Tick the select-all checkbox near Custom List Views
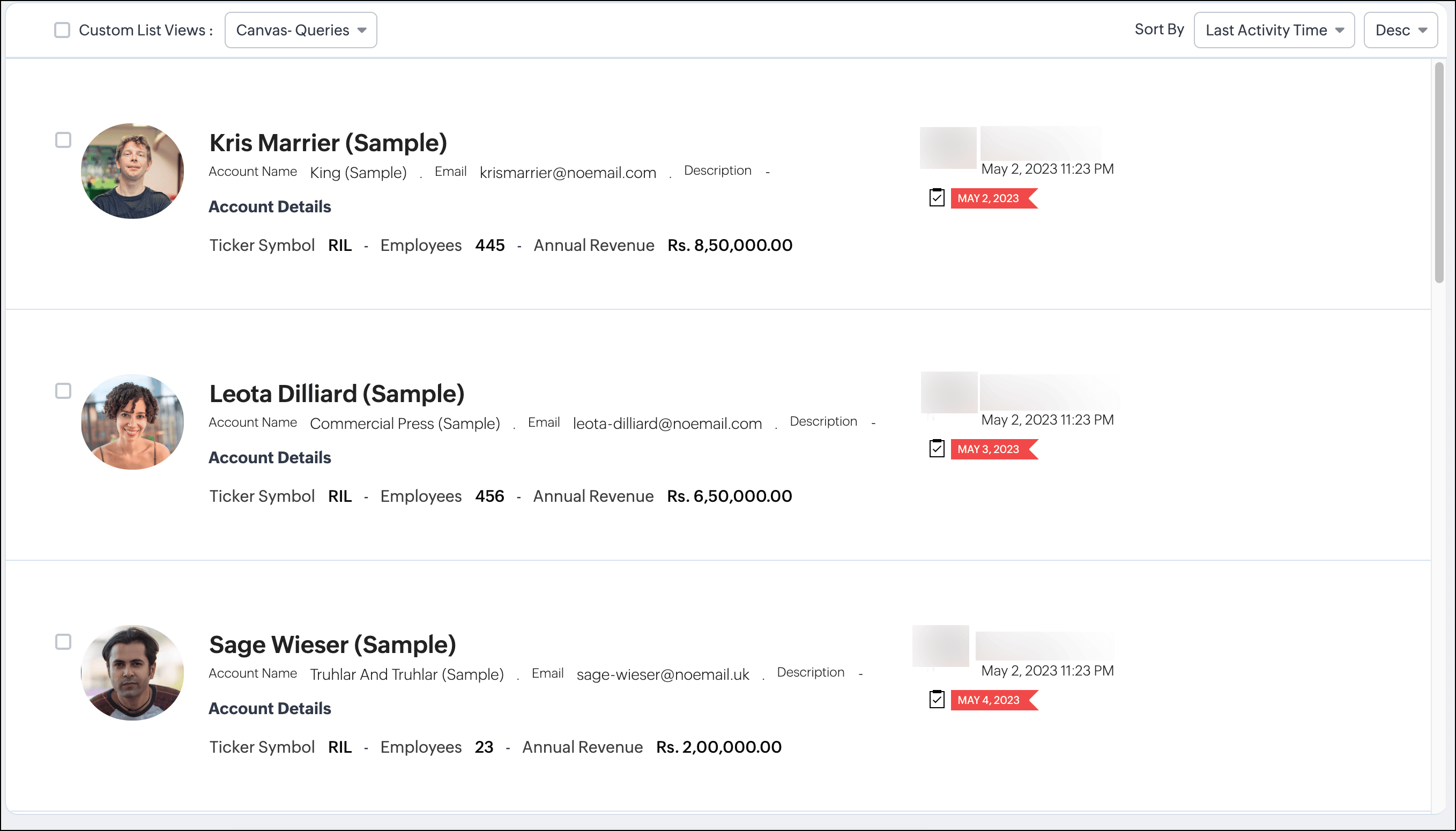1456x831 pixels. (62, 30)
